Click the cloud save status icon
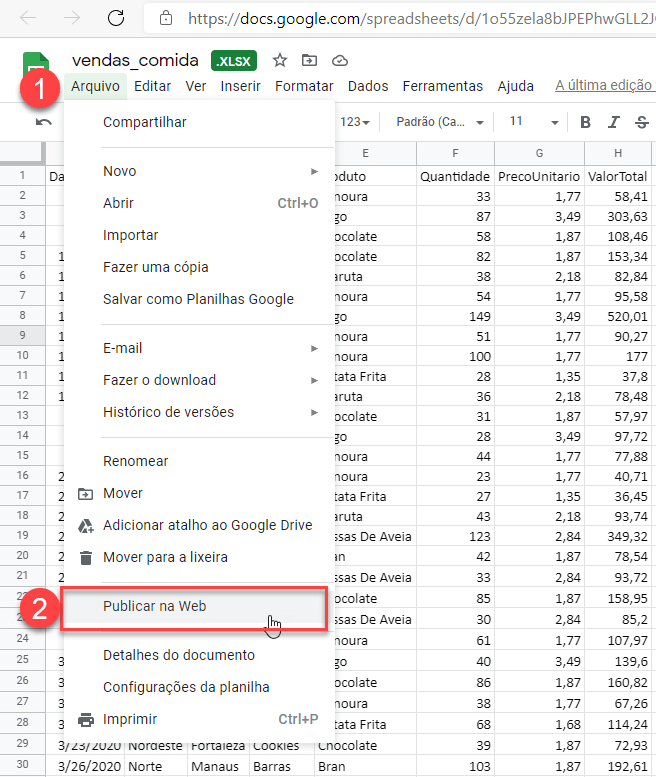656x777 pixels. [339, 60]
